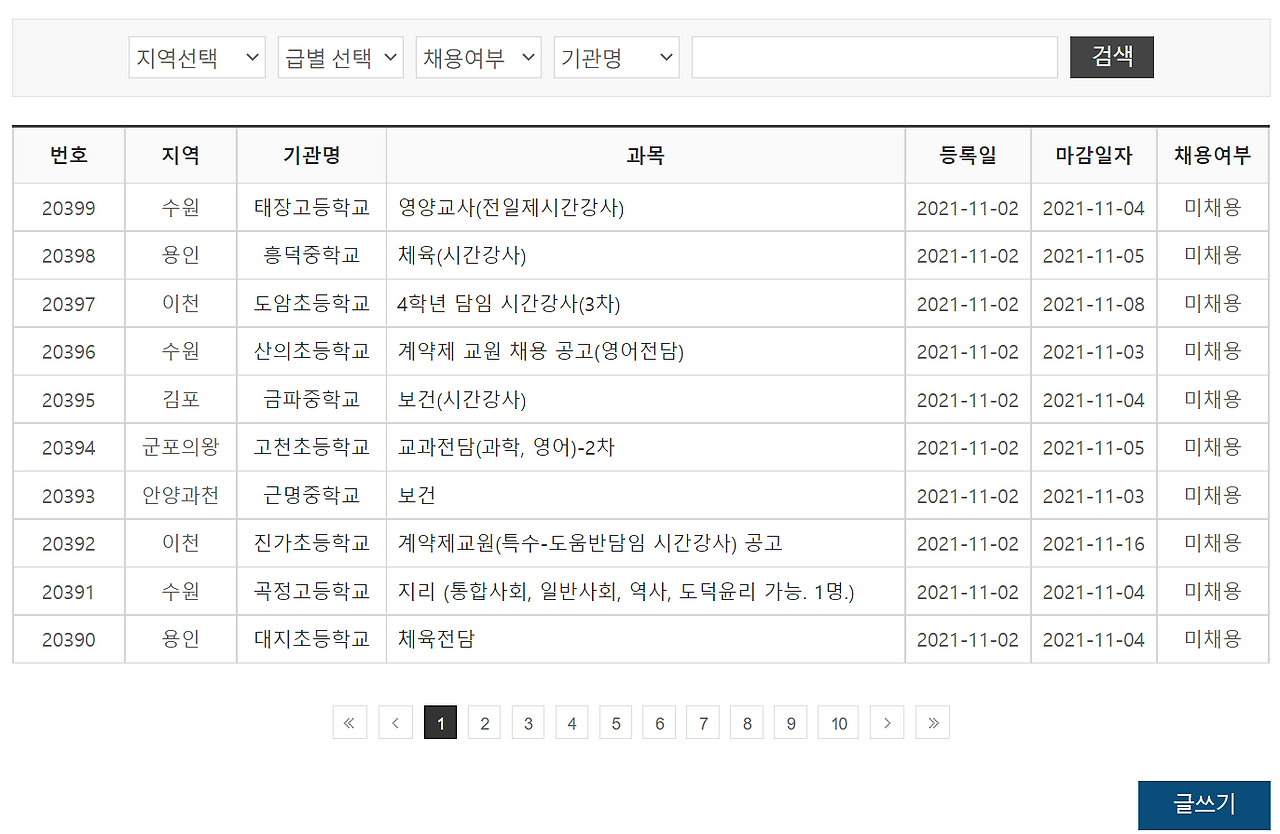The height and width of the screenshot is (834, 1280).
Task: Open the post 체육전담
Action: click(436, 640)
